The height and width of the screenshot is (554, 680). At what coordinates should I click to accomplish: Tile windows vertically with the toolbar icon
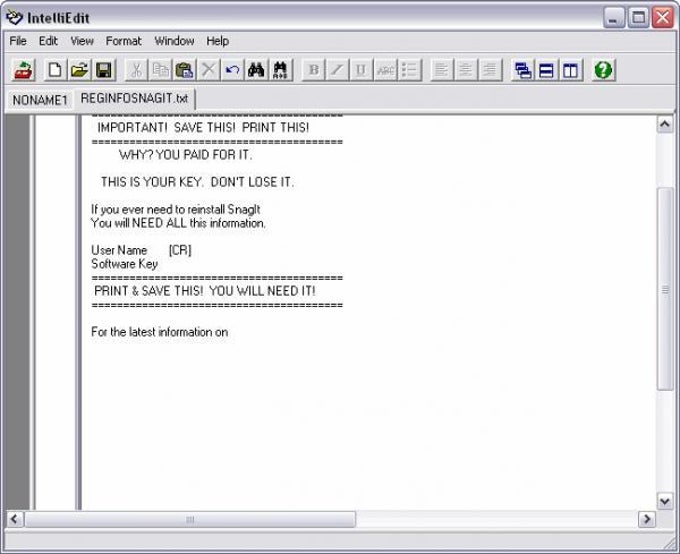(571, 70)
